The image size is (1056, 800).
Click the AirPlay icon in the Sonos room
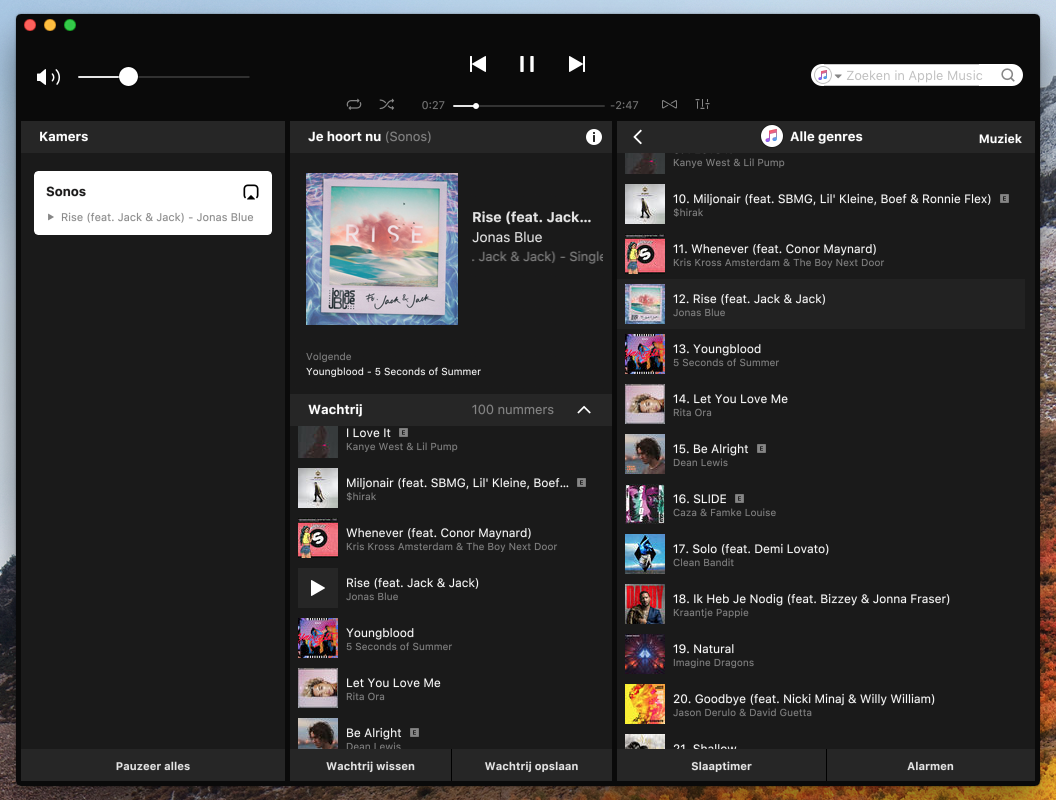click(x=251, y=192)
